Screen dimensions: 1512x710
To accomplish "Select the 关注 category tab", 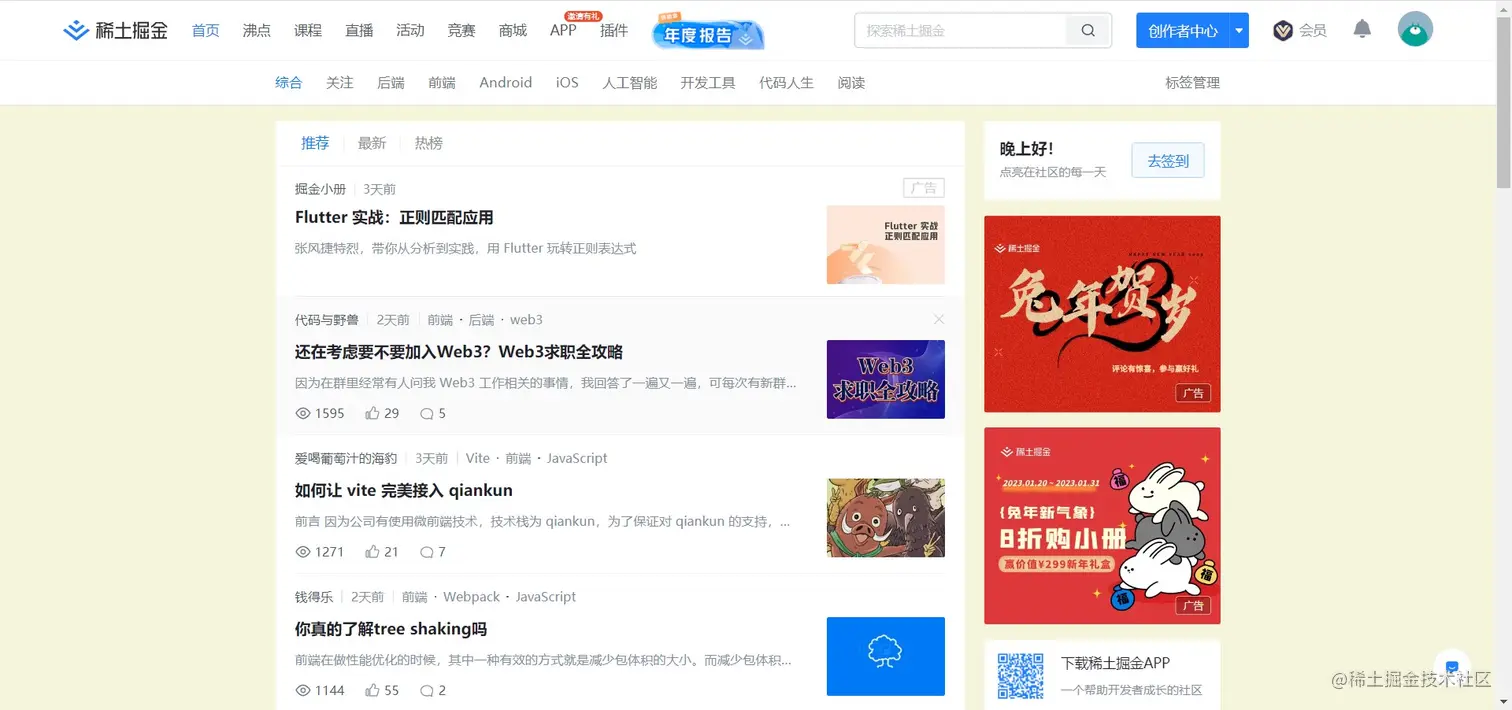I will pos(340,82).
